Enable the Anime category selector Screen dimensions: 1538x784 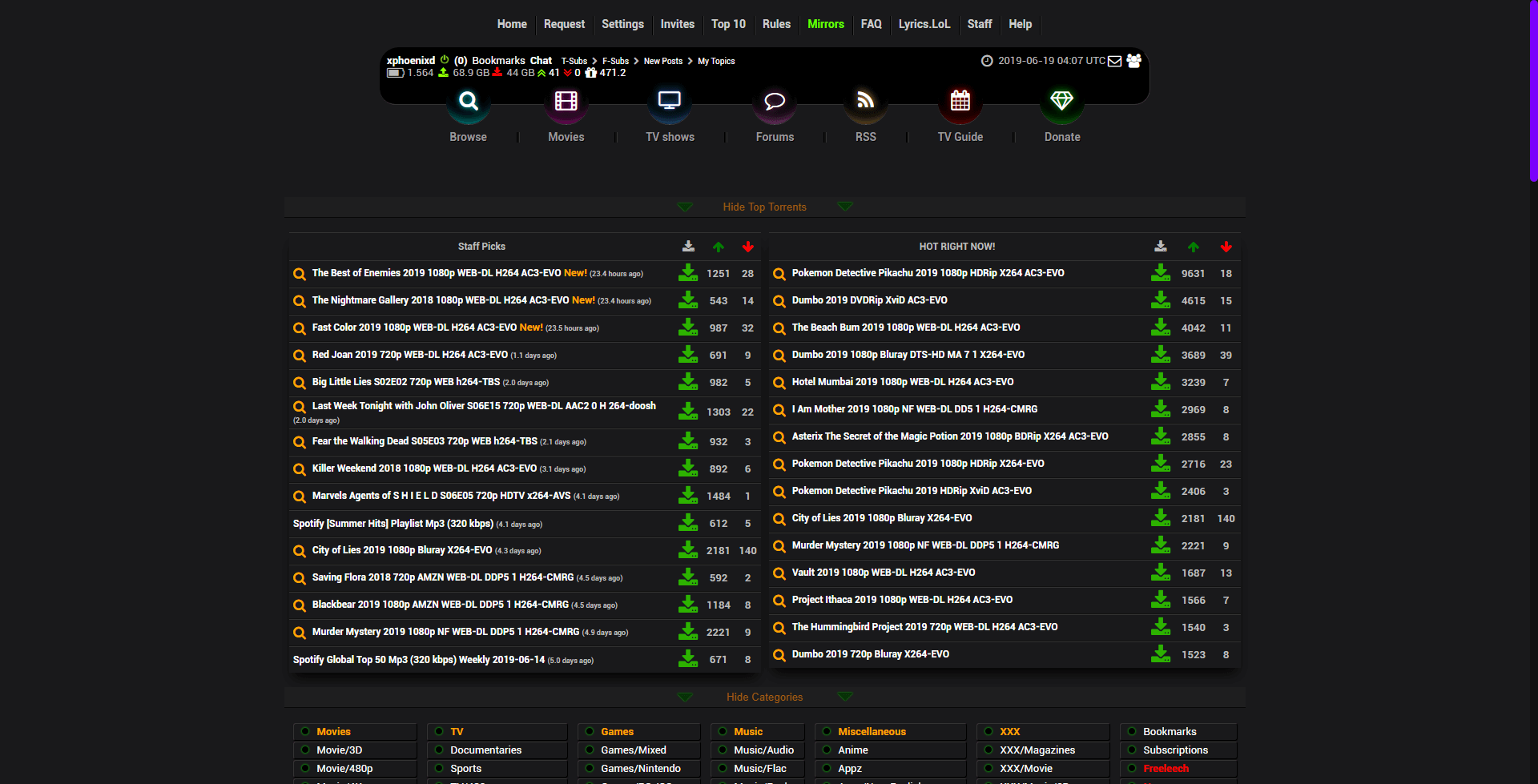[828, 750]
